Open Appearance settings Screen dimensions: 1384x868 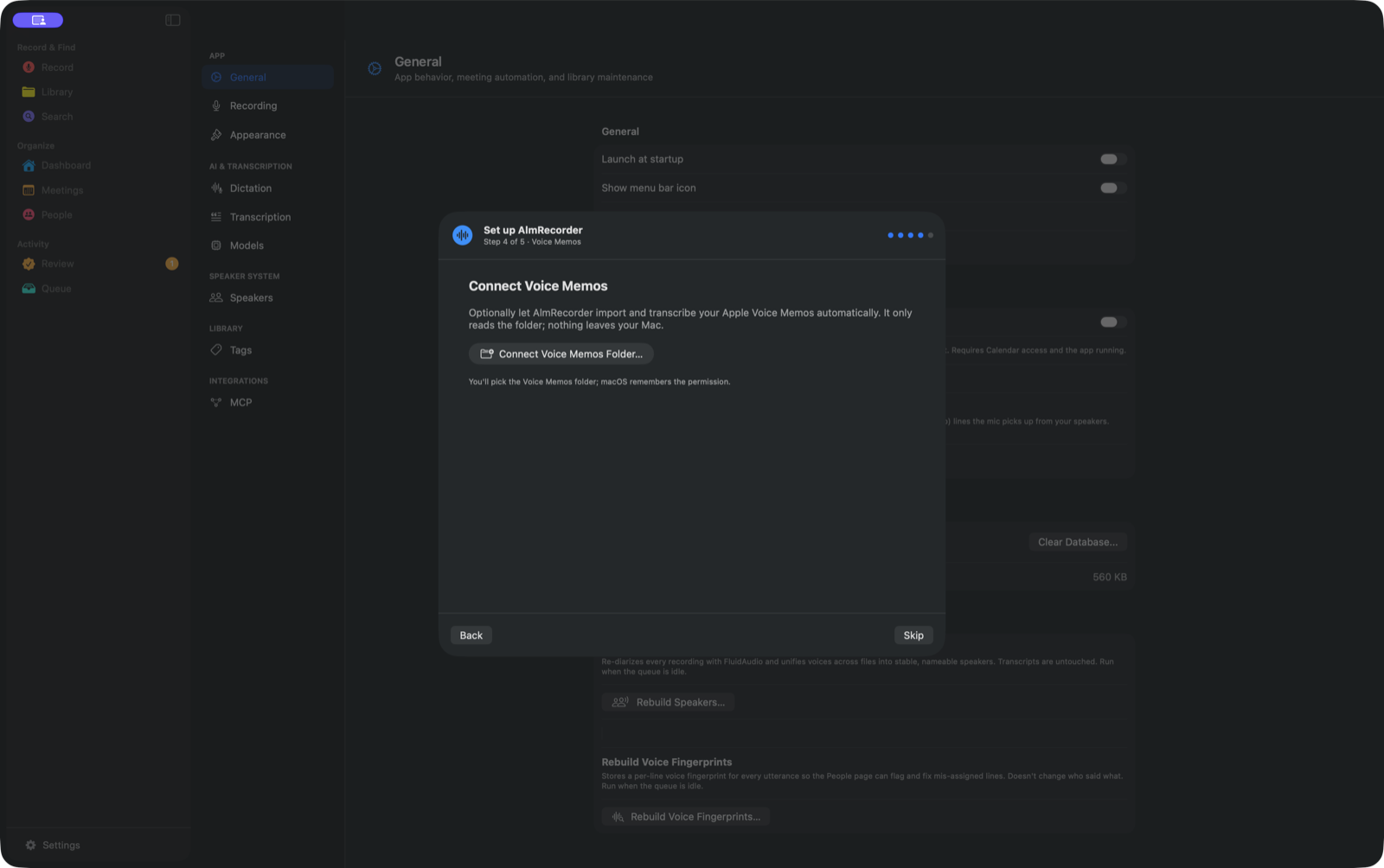[x=268, y=135]
